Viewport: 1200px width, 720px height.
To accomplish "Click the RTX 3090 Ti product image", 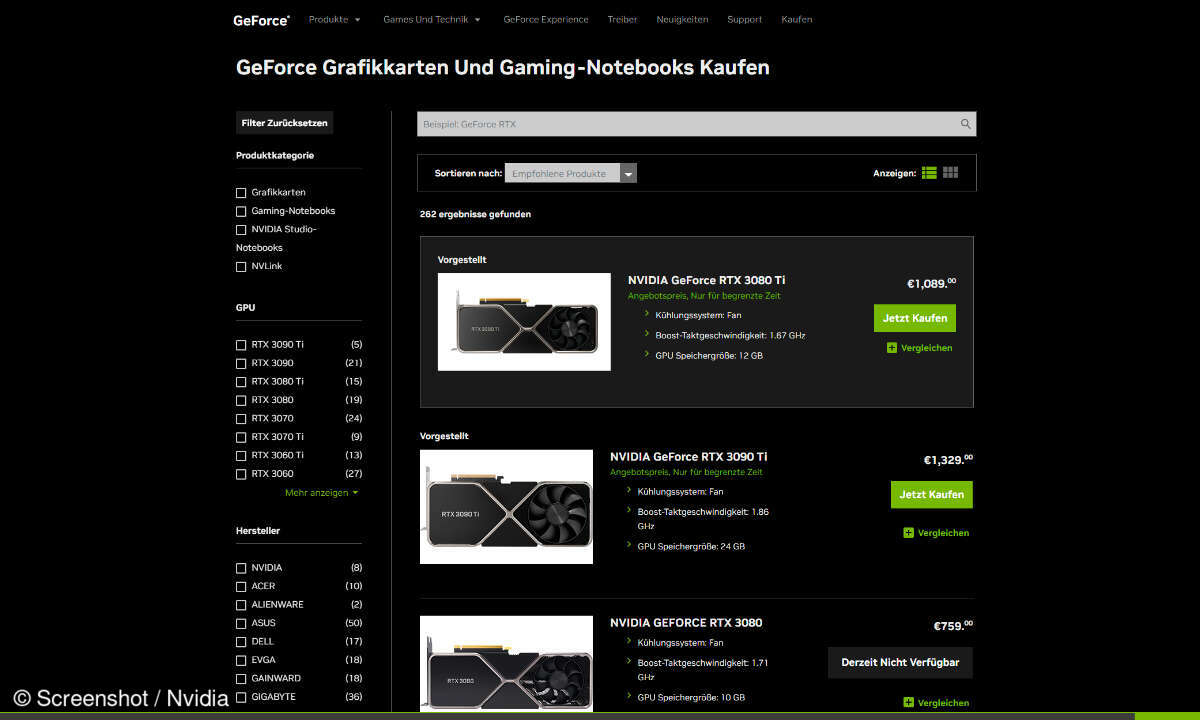I will [x=506, y=507].
